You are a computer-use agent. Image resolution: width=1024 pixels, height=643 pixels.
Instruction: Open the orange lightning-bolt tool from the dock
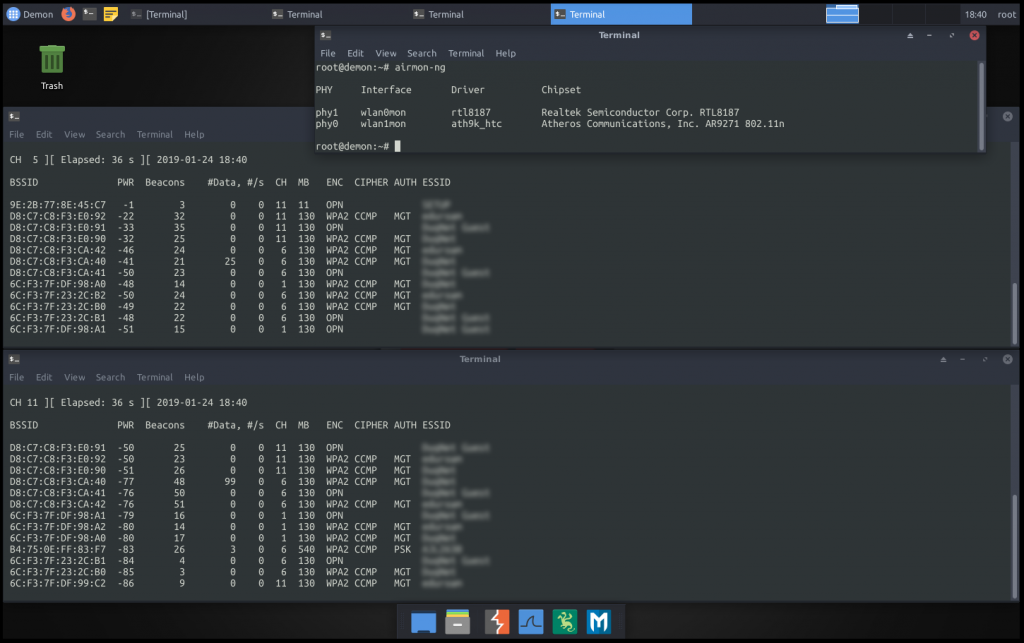pyautogui.click(x=495, y=621)
